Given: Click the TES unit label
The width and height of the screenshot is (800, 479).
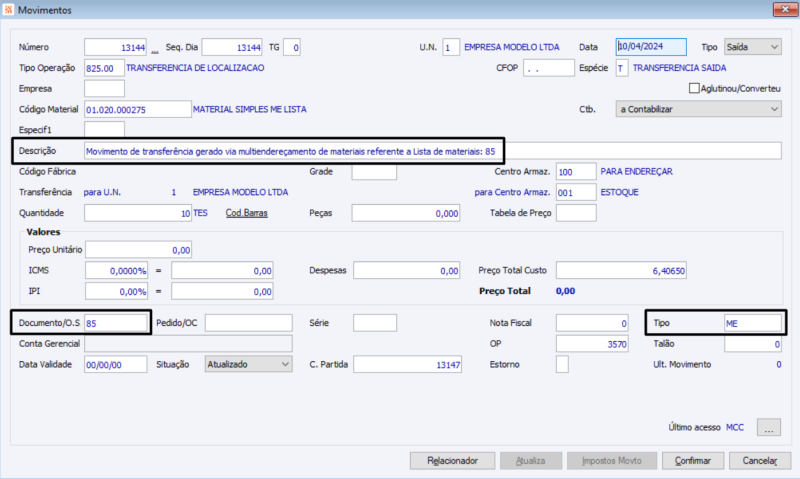Looking at the screenshot, I should coord(200,213).
